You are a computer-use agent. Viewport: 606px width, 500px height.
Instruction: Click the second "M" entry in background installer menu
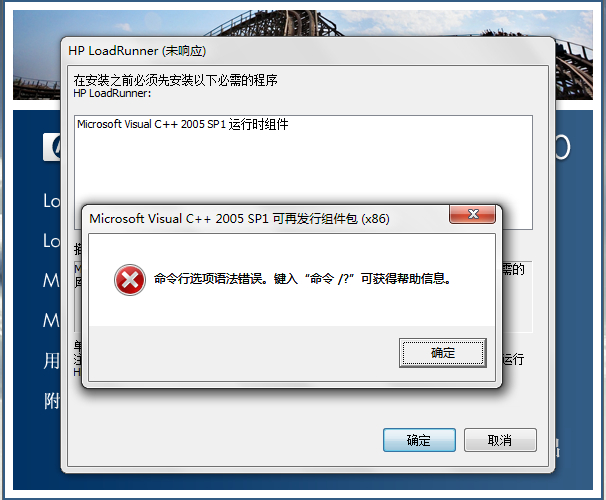[51, 320]
